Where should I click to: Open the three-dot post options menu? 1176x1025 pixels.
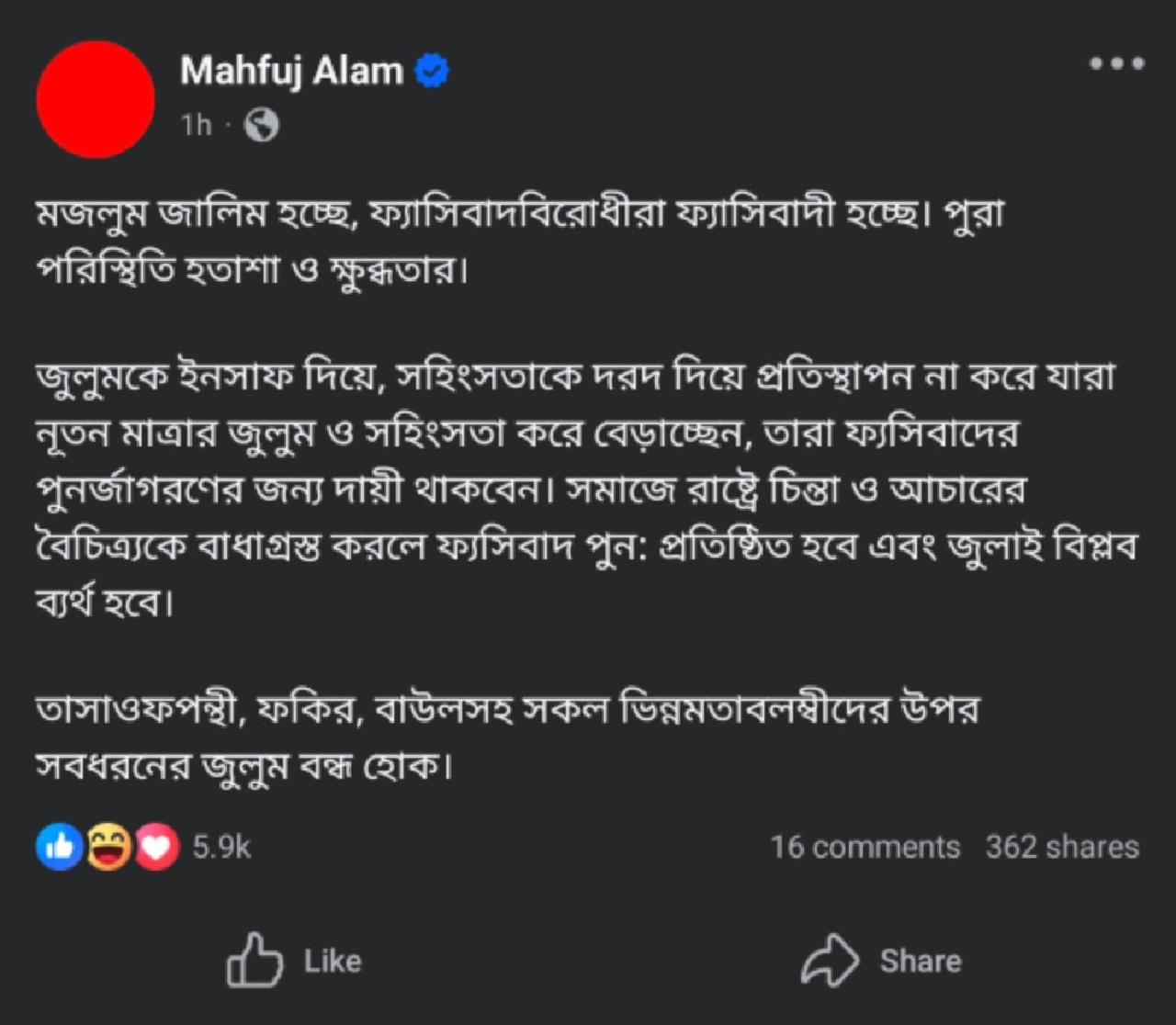[x=1116, y=64]
